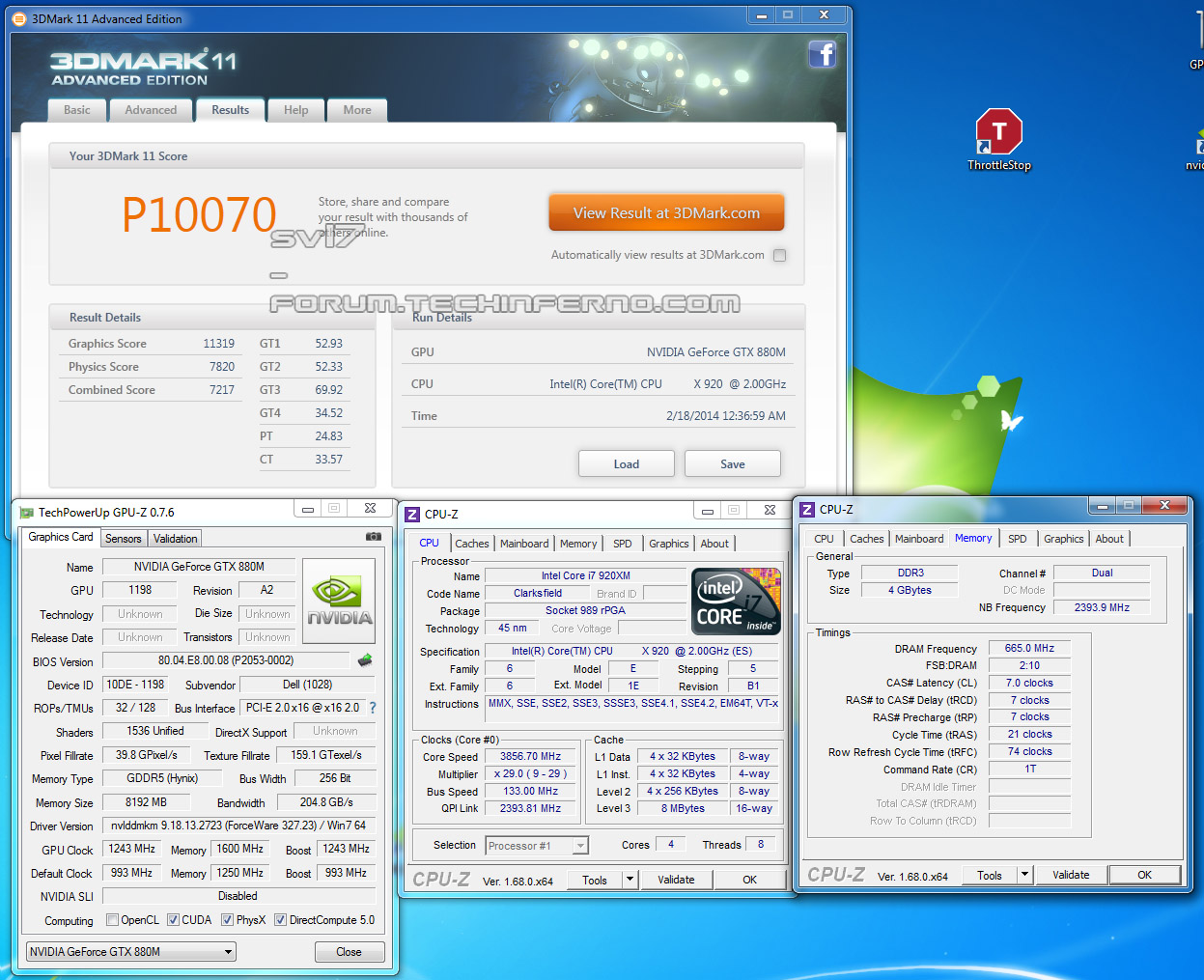1204x980 pixels.
Task: Open Mainboard tab in middle CPU-Z
Action: point(524,544)
